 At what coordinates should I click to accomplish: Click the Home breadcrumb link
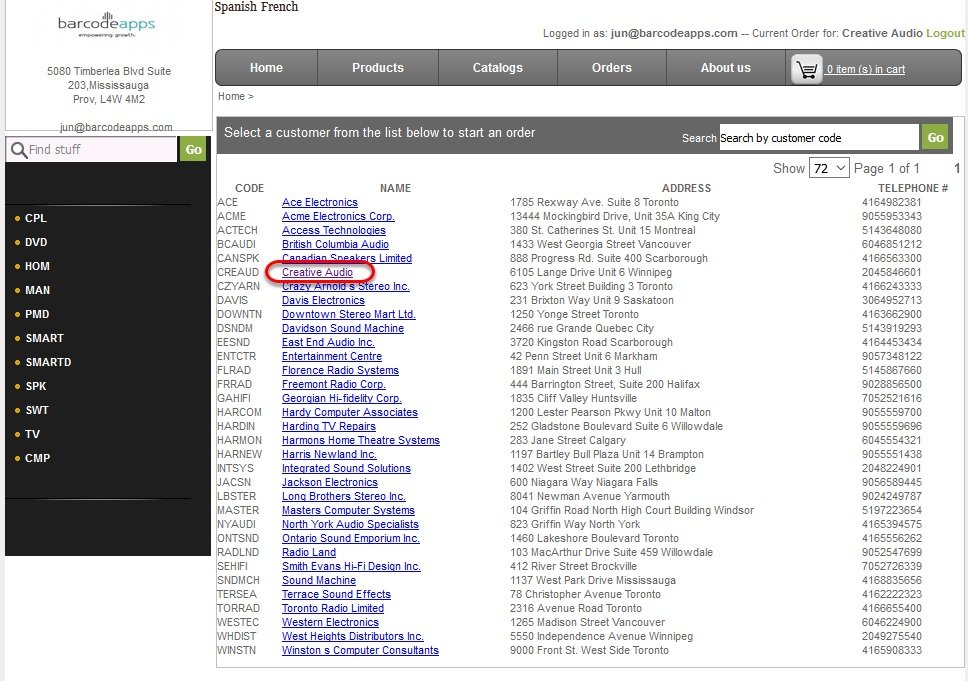[x=232, y=96]
